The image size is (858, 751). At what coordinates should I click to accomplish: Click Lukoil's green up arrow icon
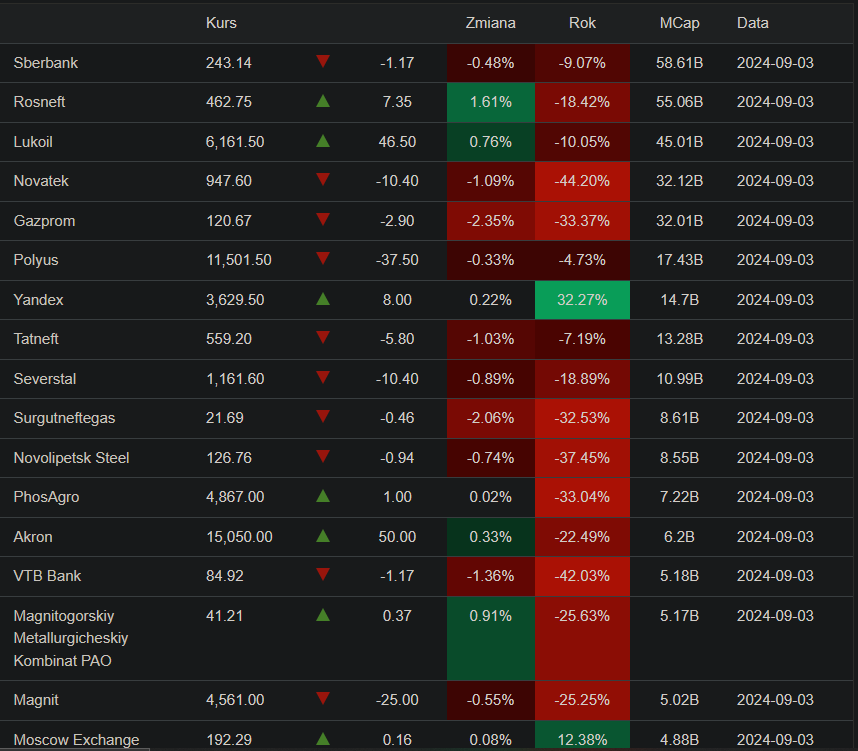click(322, 141)
